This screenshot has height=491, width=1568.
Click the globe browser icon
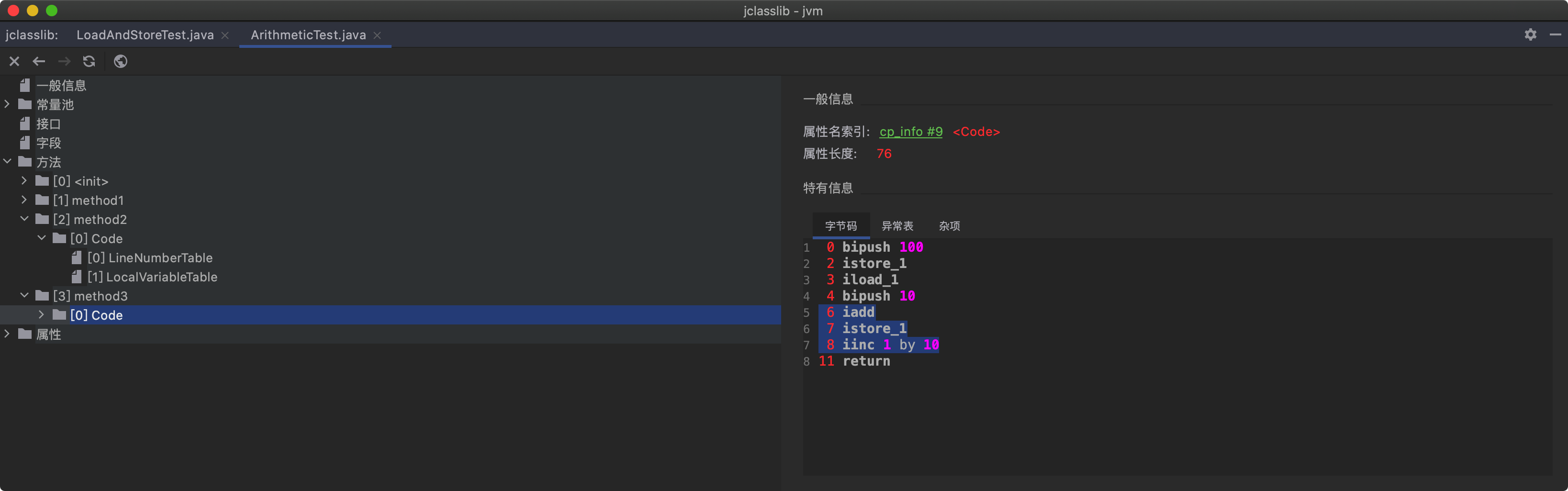tap(121, 61)
